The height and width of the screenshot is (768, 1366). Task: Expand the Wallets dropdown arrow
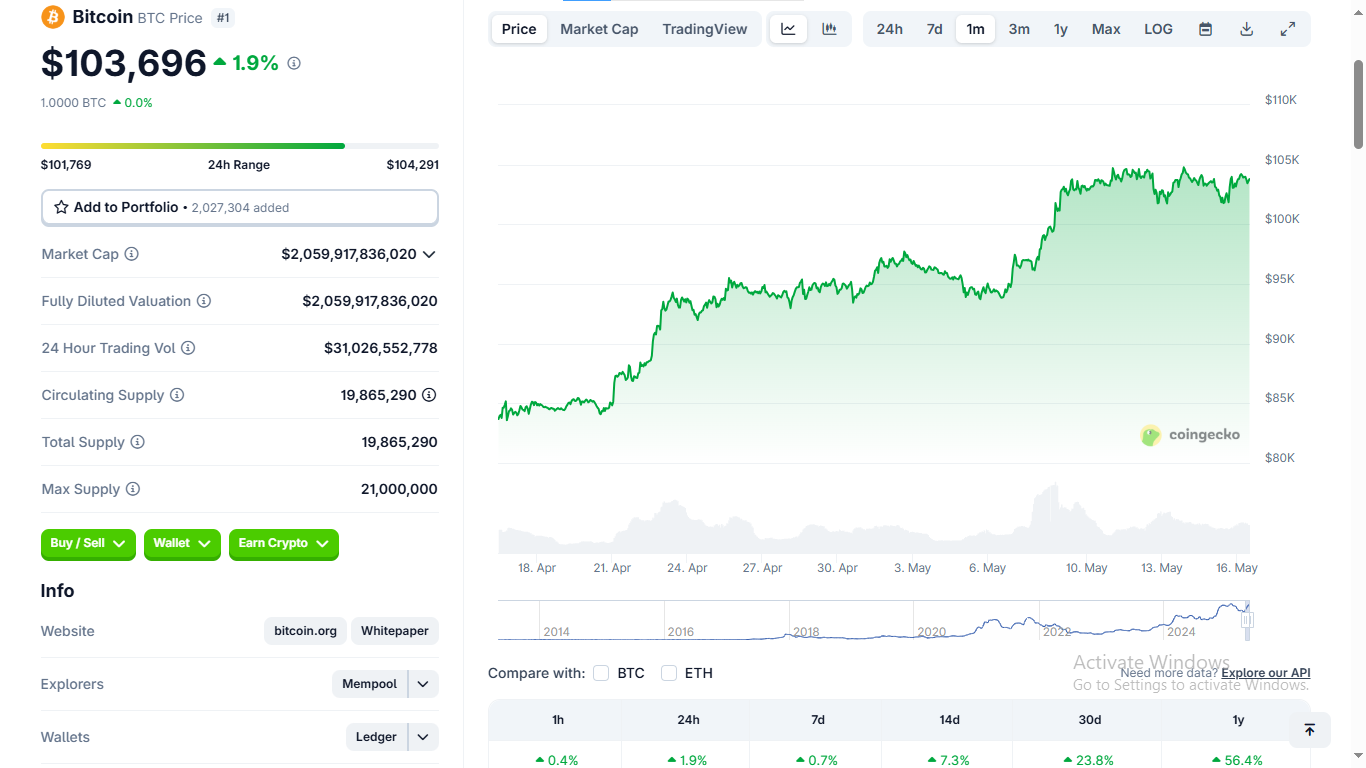[x=423, y=737]
